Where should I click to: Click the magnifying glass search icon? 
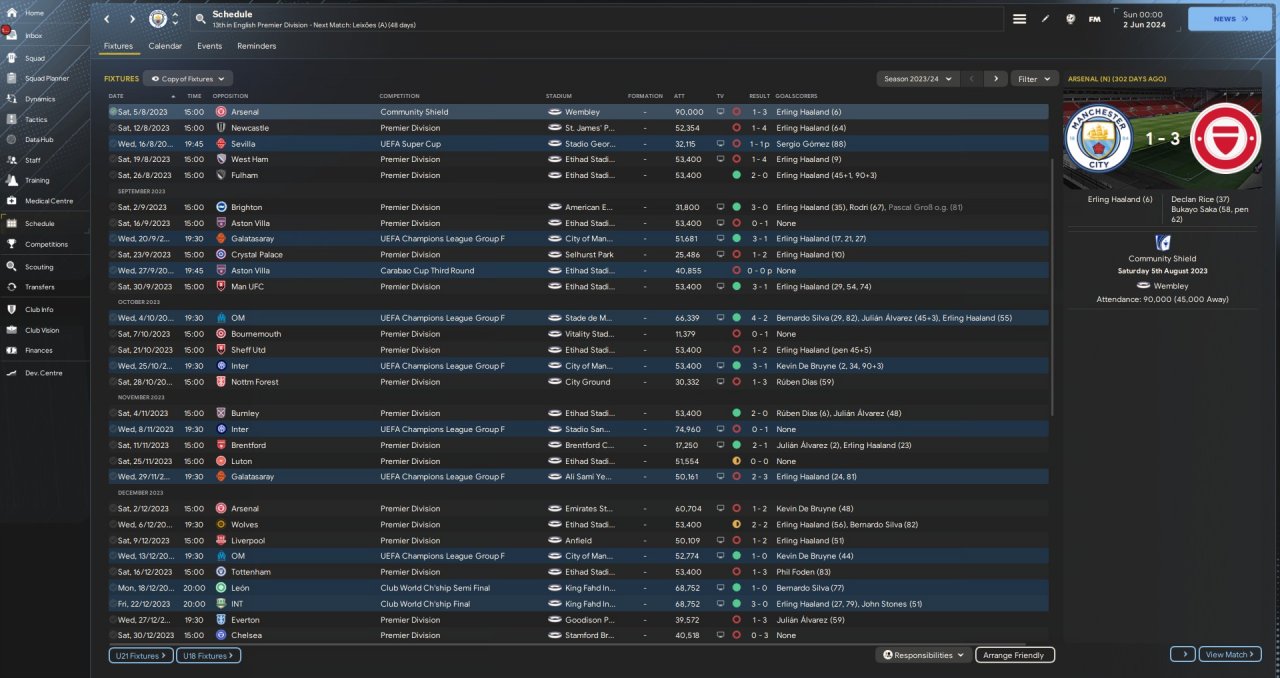click(x=200, y=19)
